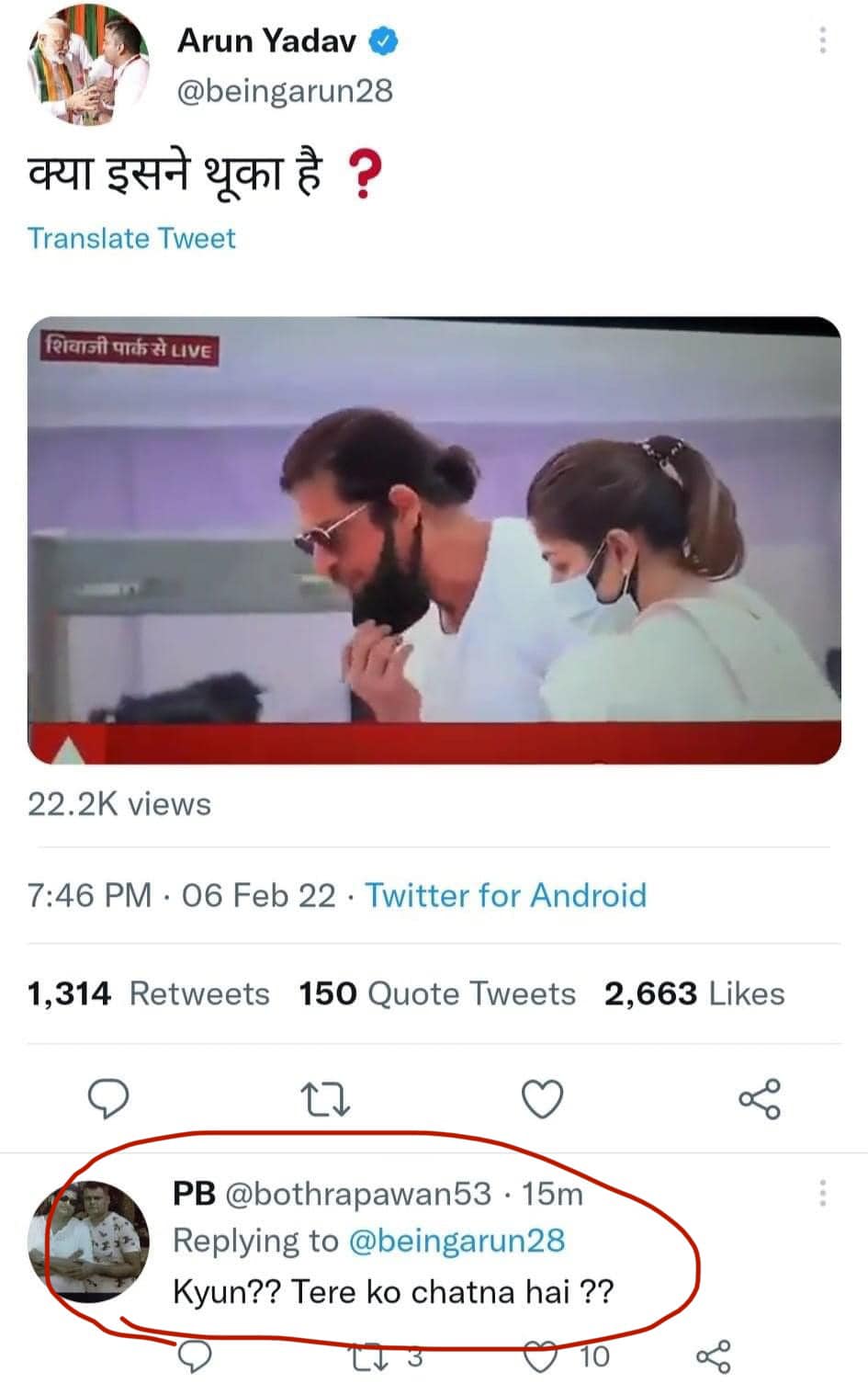Screen dimensions: 868x1395
Task: Tap the Translate Tweet link
Action: [131, 238]
